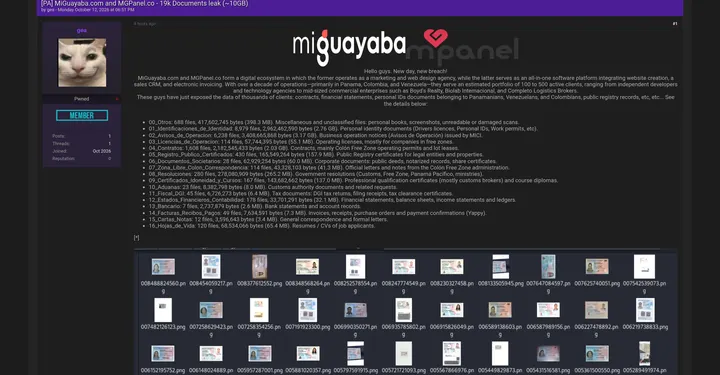Select list line '12_Estados_Financieros_Contabilidad'

[x=332, y=200]
